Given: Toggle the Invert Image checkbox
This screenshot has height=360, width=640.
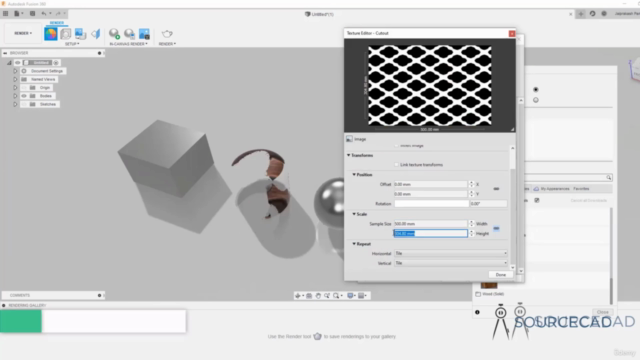Looking at the screenshot, I should point(396,146).
